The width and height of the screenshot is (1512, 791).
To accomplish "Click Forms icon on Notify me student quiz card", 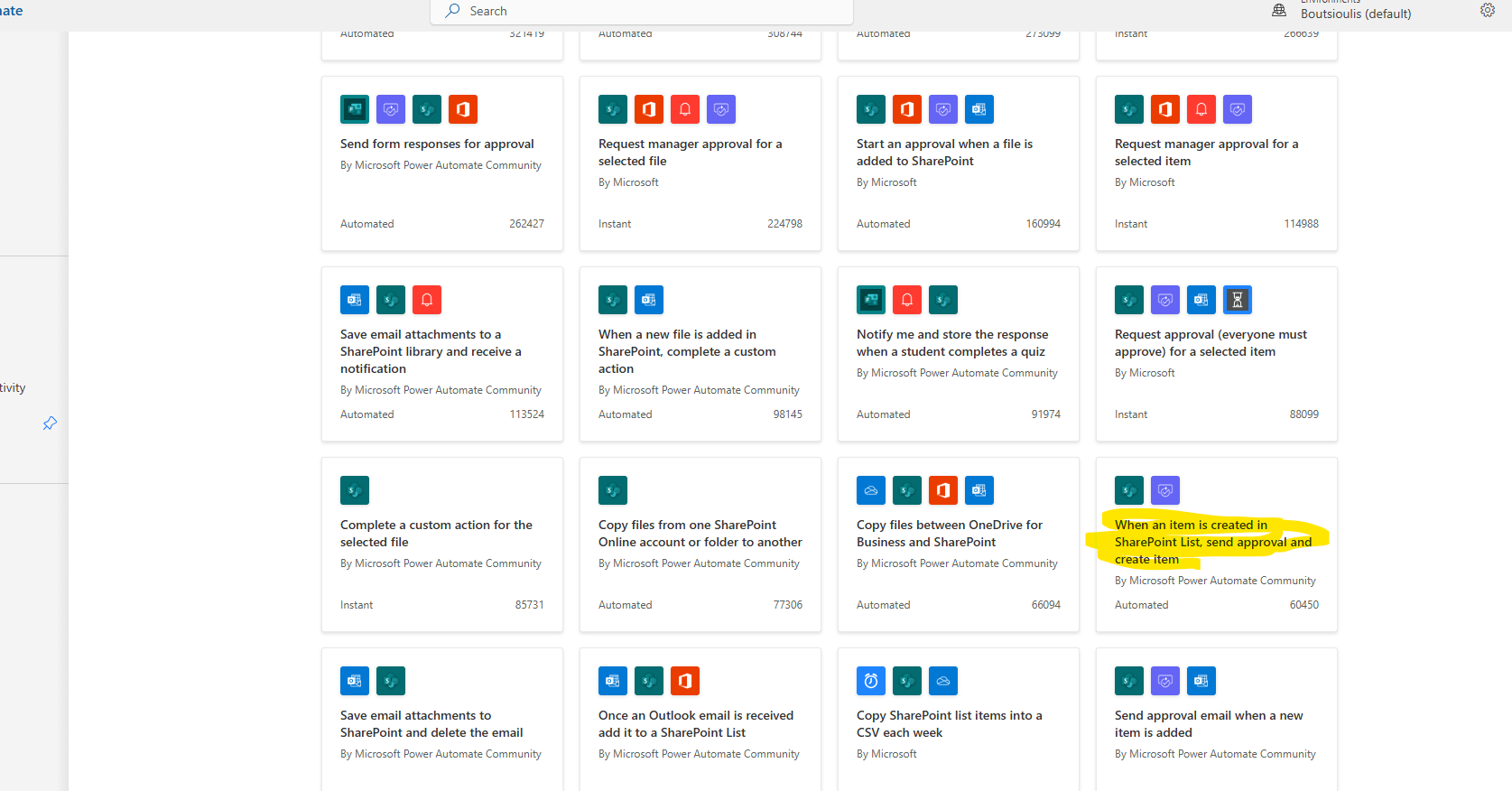I will [x=871, y=300].
